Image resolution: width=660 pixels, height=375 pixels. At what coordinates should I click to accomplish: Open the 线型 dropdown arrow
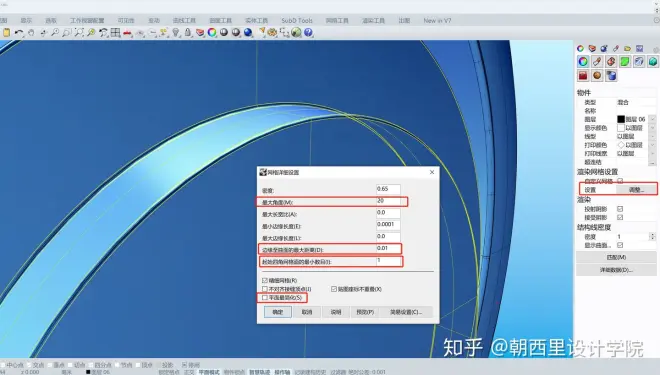click(x=653, y=136)
